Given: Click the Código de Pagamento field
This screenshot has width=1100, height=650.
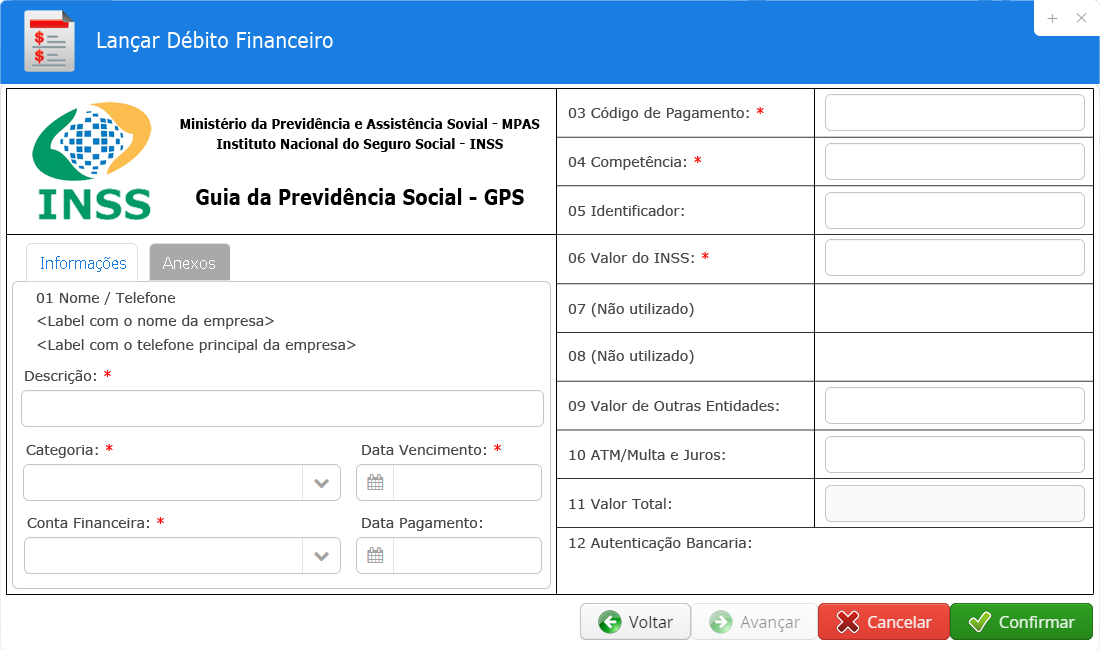Looking at the screenshot, I should point(955,113).
